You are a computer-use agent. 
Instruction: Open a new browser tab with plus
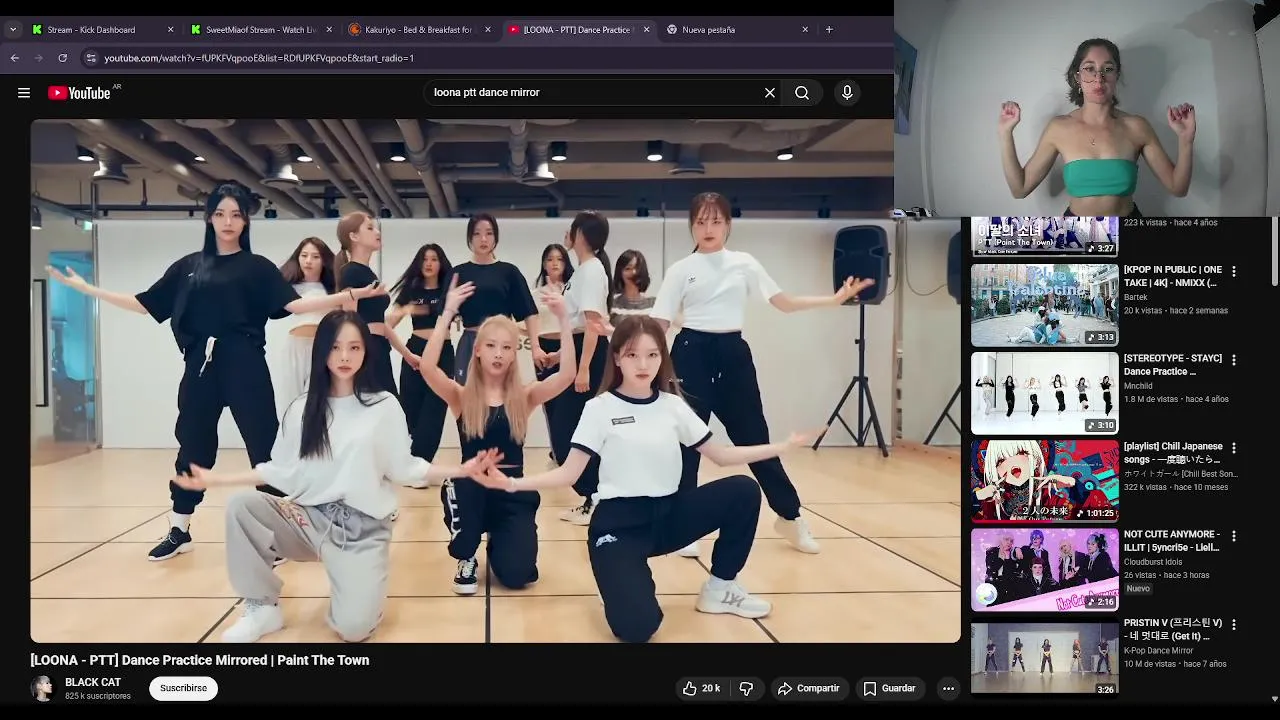click(x=829, y=30)
